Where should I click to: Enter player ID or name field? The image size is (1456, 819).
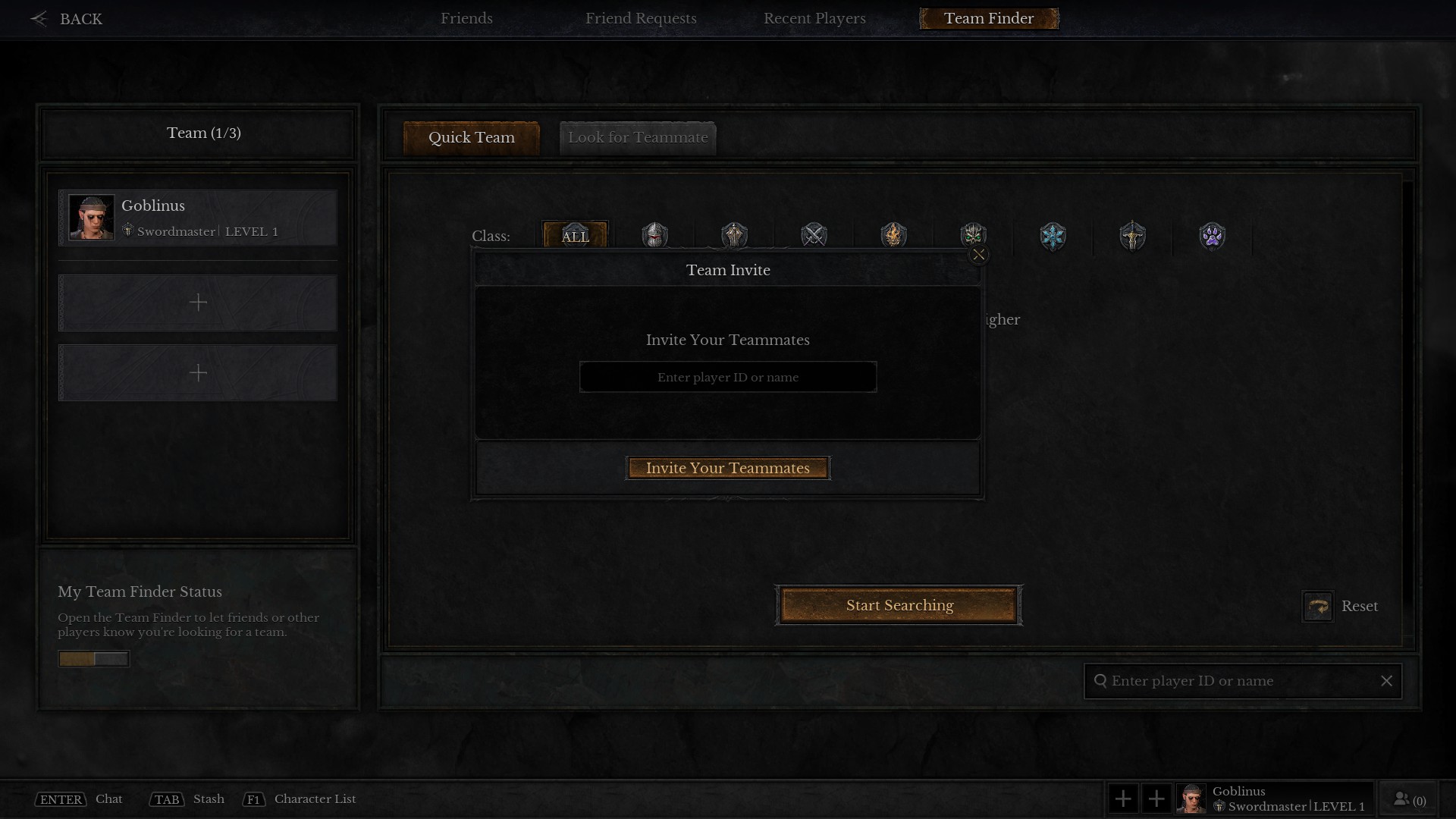728,377
